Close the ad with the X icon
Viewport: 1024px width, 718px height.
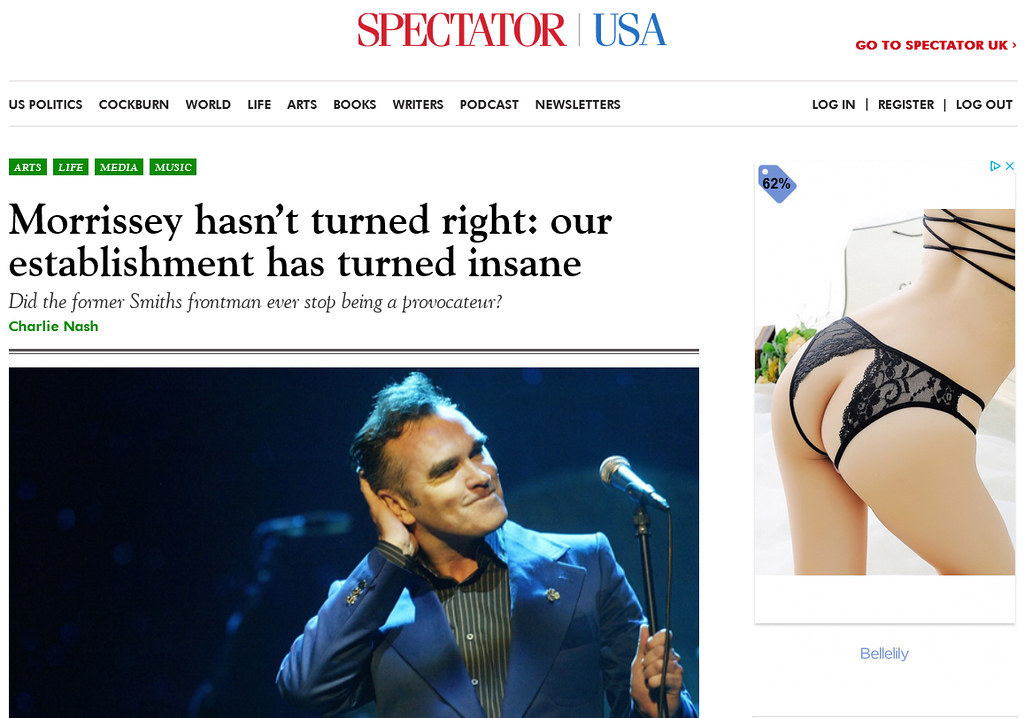(x=1009, y=166)
